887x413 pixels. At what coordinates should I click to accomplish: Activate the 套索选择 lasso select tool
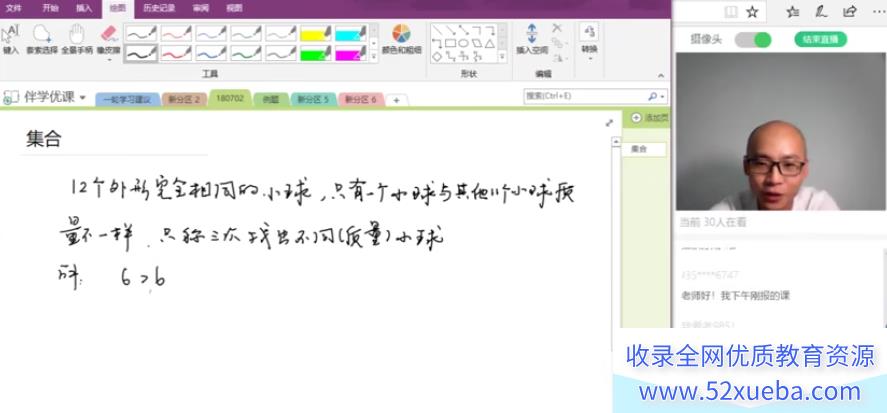click(x=42, y=39)
